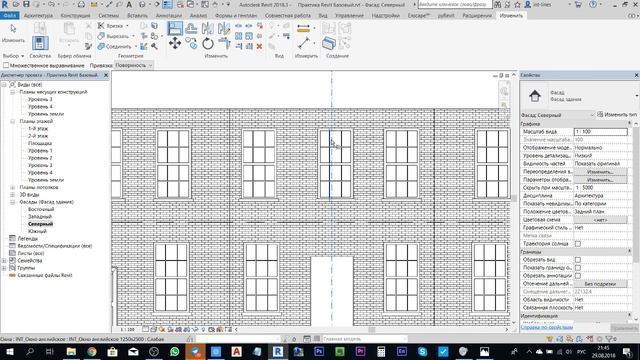
Task: Open the Calculator from the taskbar
Action: pyautogui.click(x=381, y=351)
